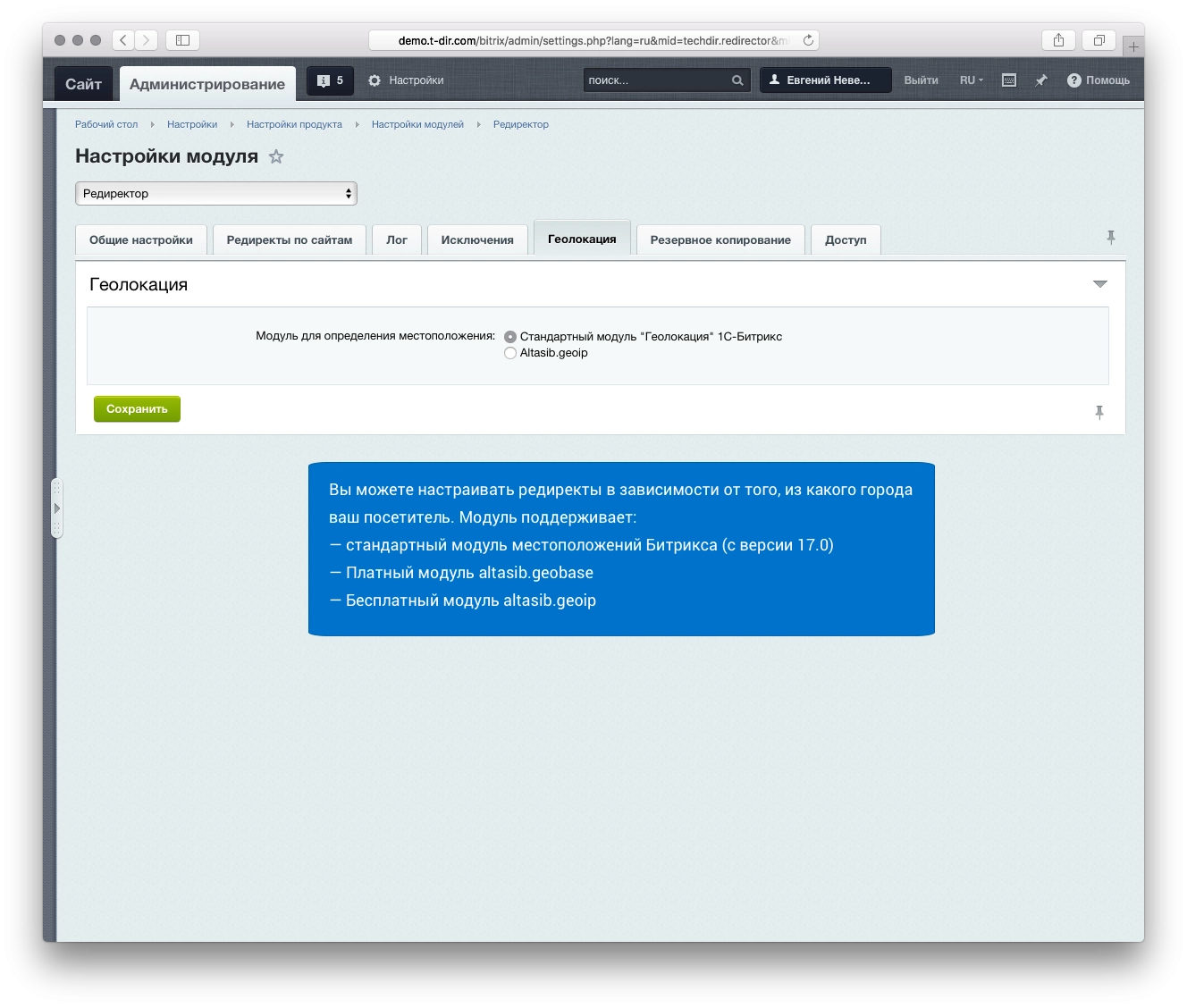Collapse the Геолокация section arrow
1187x1008 pixels.
click(1100, 284)
